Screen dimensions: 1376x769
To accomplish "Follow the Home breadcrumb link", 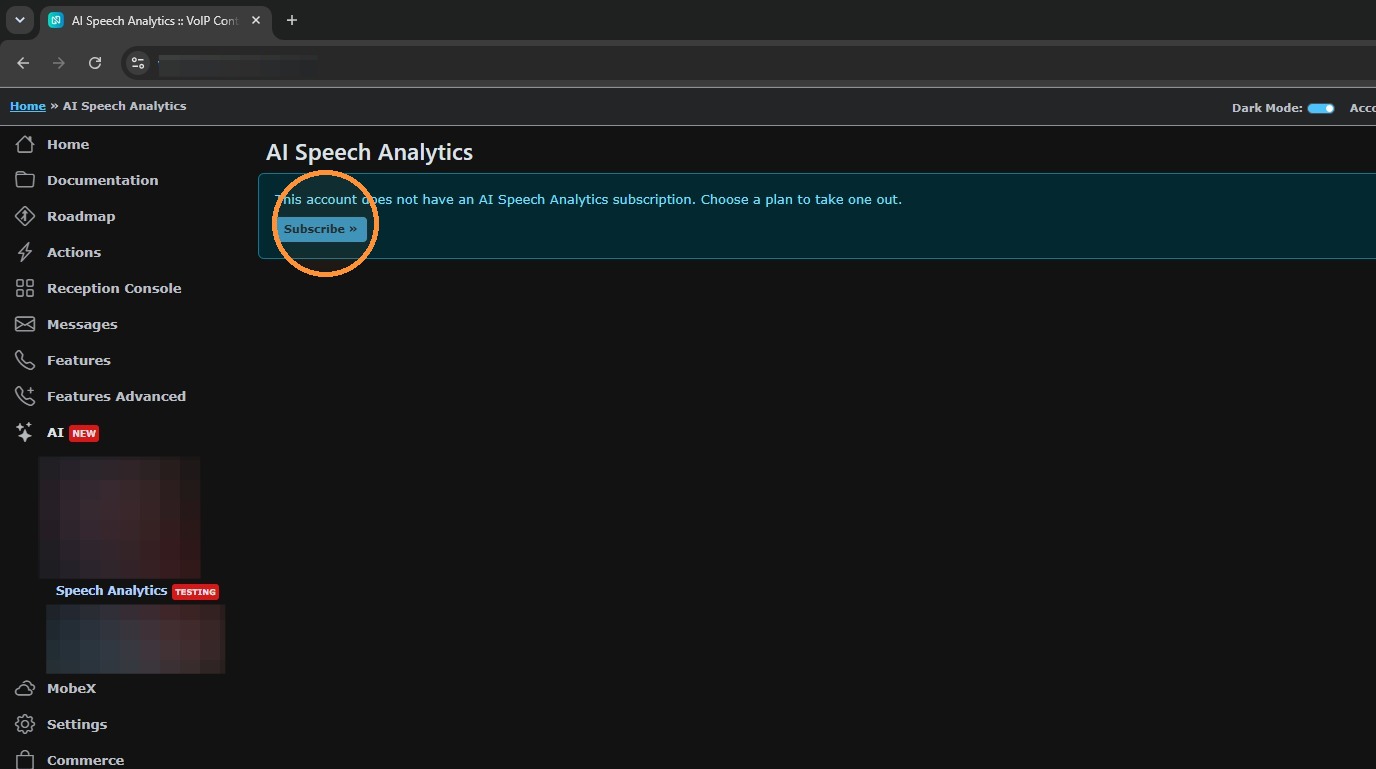I will tap(28, 106).
